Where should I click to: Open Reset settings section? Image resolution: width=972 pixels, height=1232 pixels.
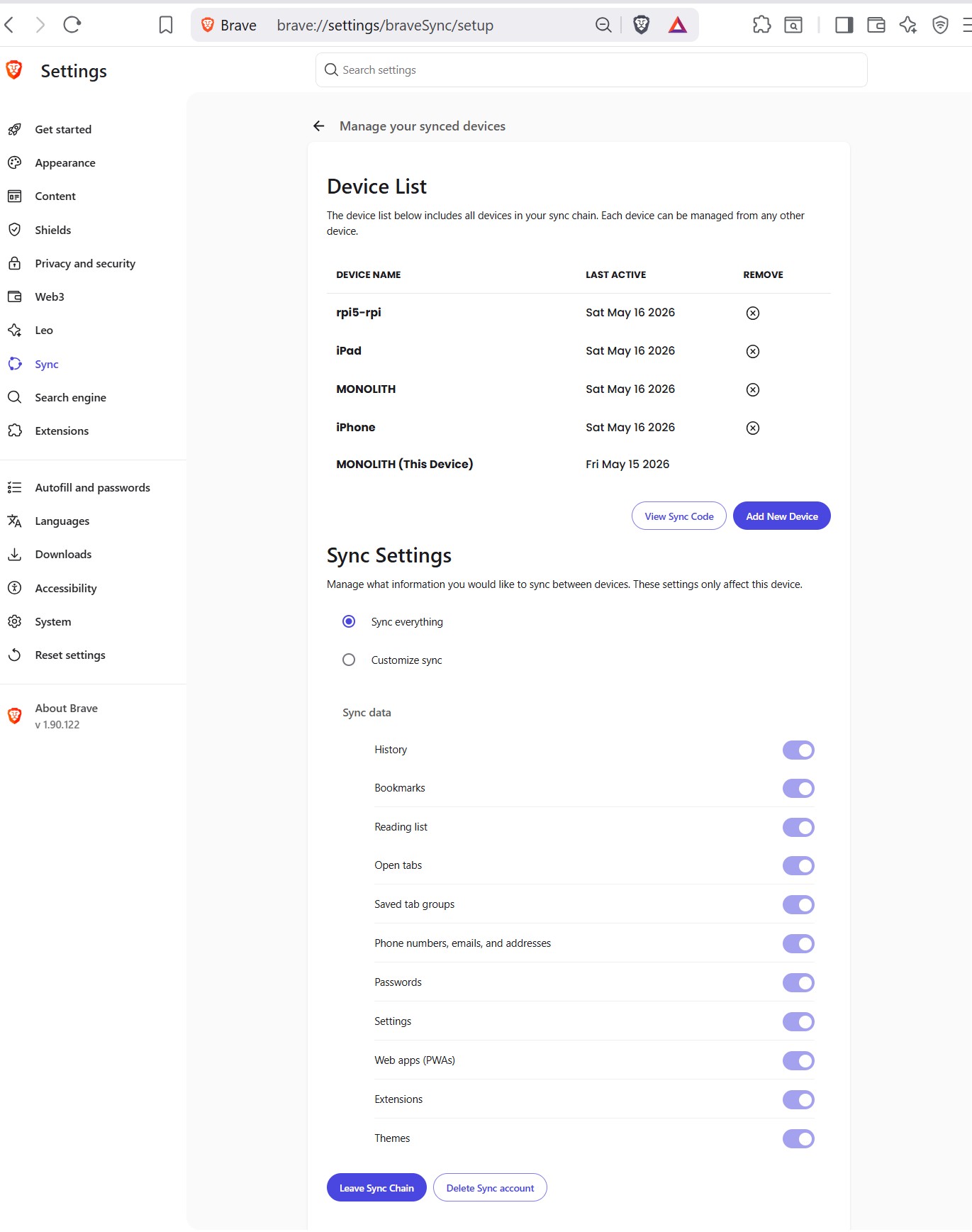coord(70,655)
